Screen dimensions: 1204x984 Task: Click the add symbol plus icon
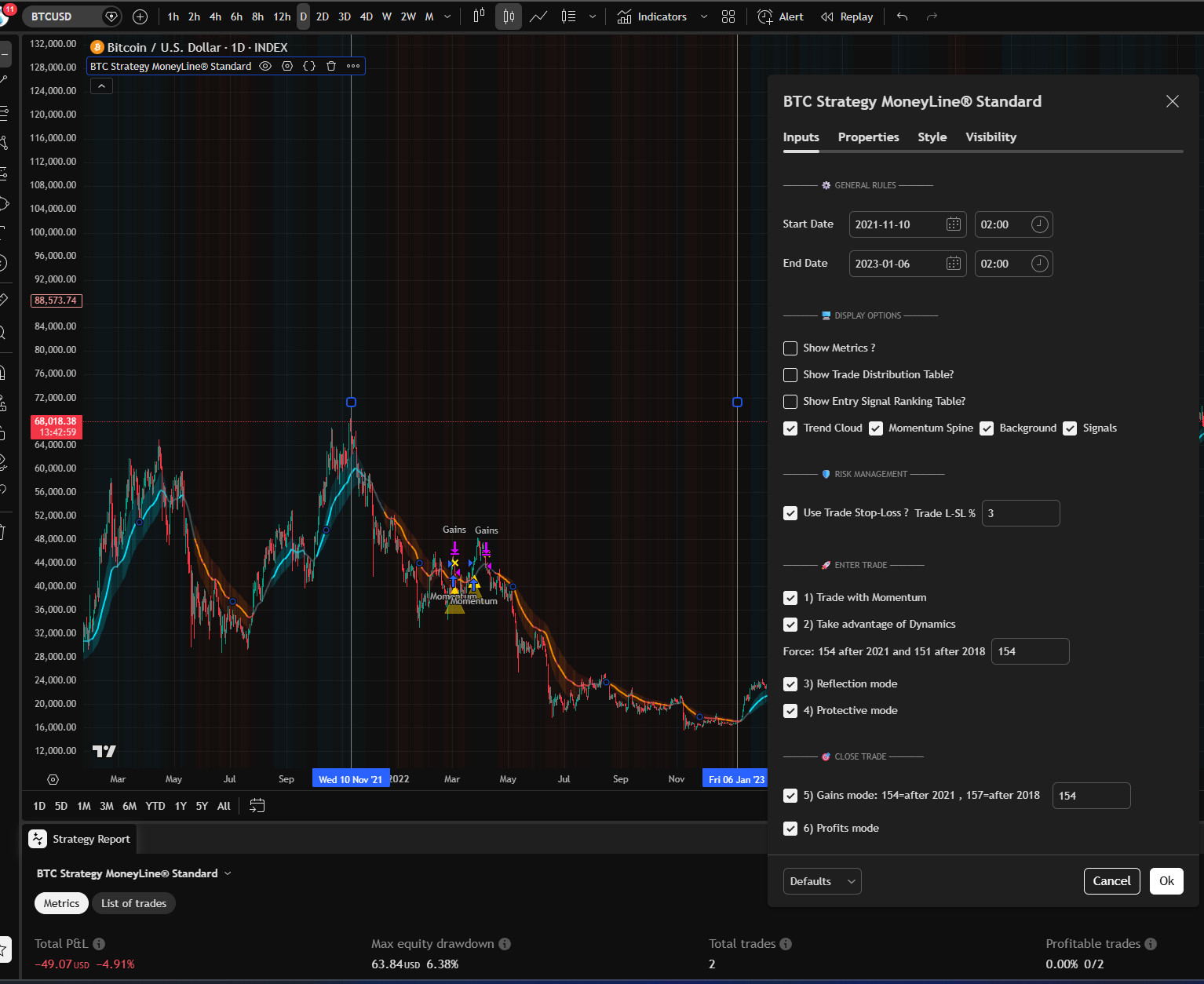tap(140, 16)
